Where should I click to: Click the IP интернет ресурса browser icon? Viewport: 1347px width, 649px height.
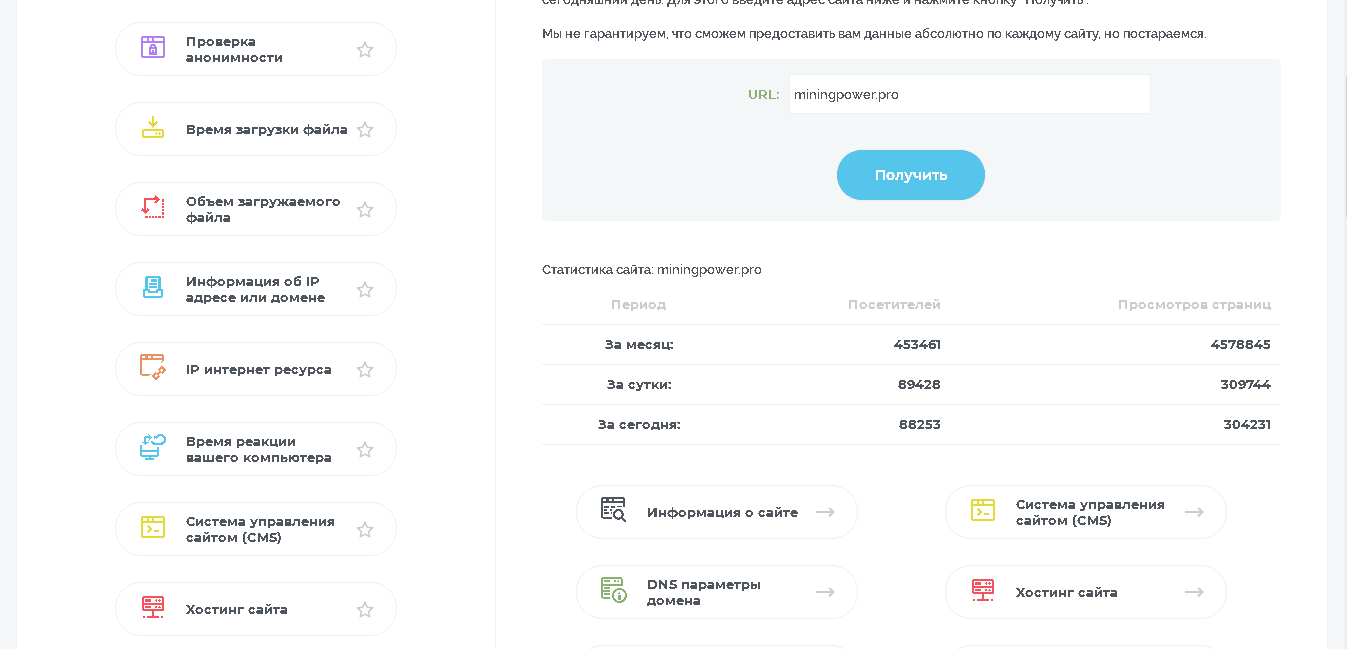point(152,368)
